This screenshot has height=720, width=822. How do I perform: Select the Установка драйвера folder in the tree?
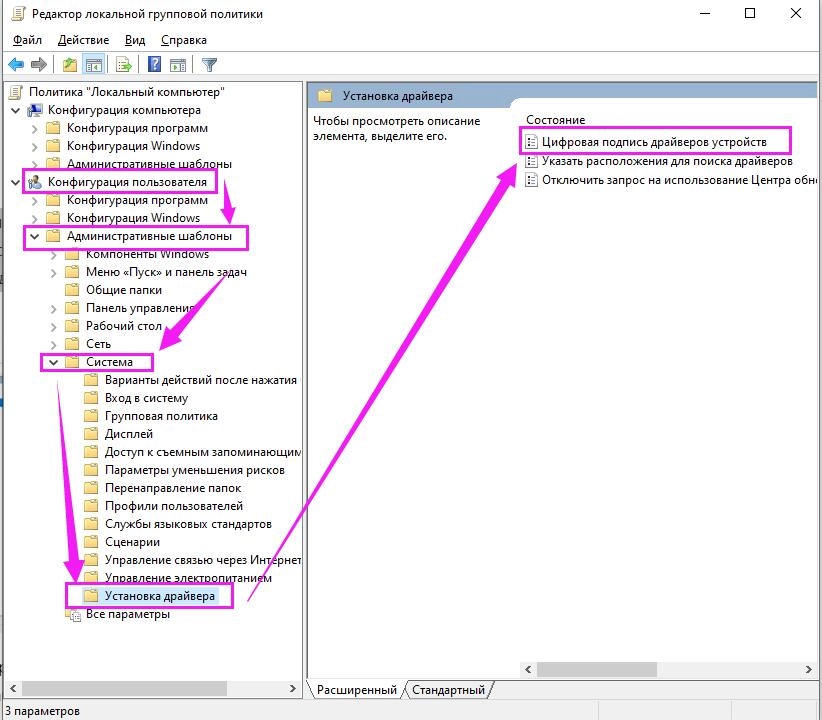click(x=158, y=596)
